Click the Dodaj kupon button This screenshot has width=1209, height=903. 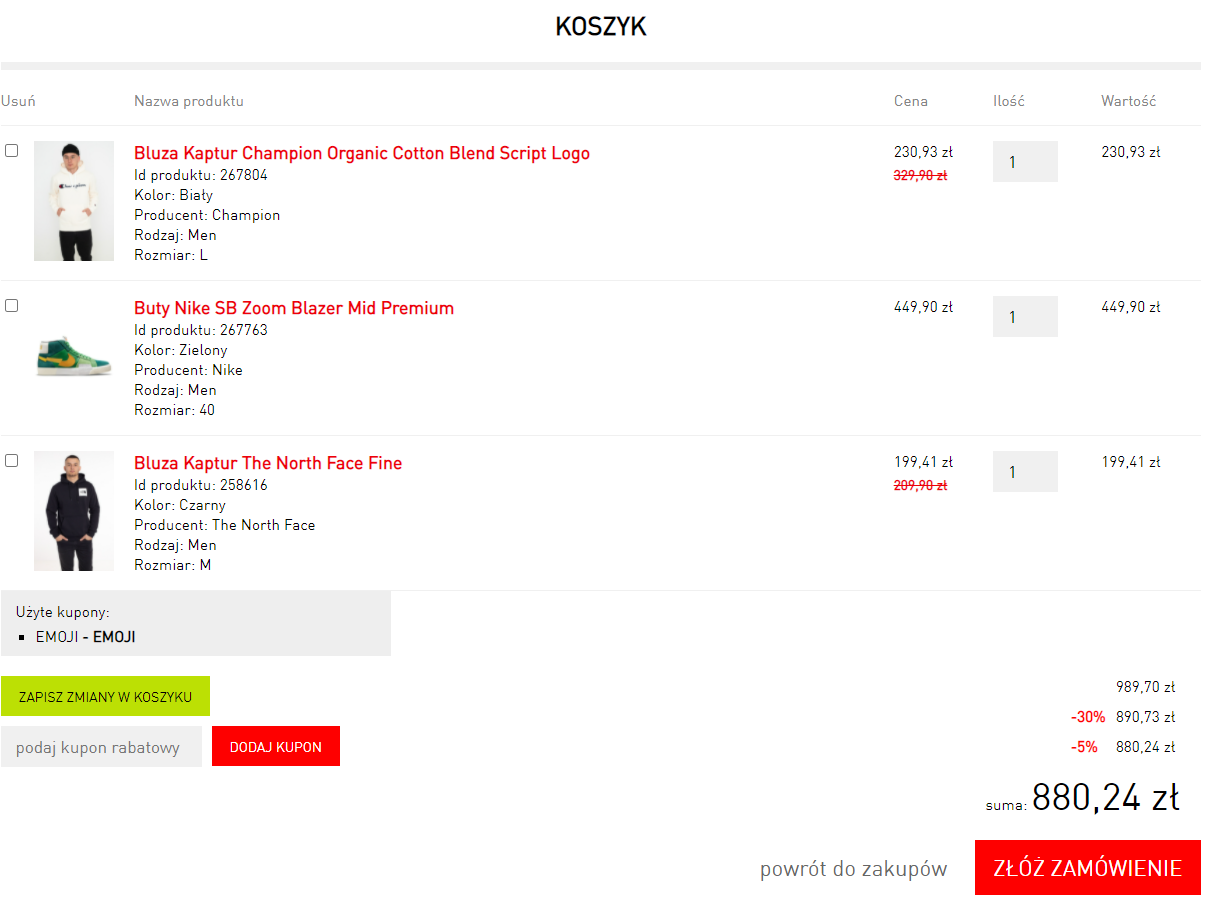click(x=276, y=746)
